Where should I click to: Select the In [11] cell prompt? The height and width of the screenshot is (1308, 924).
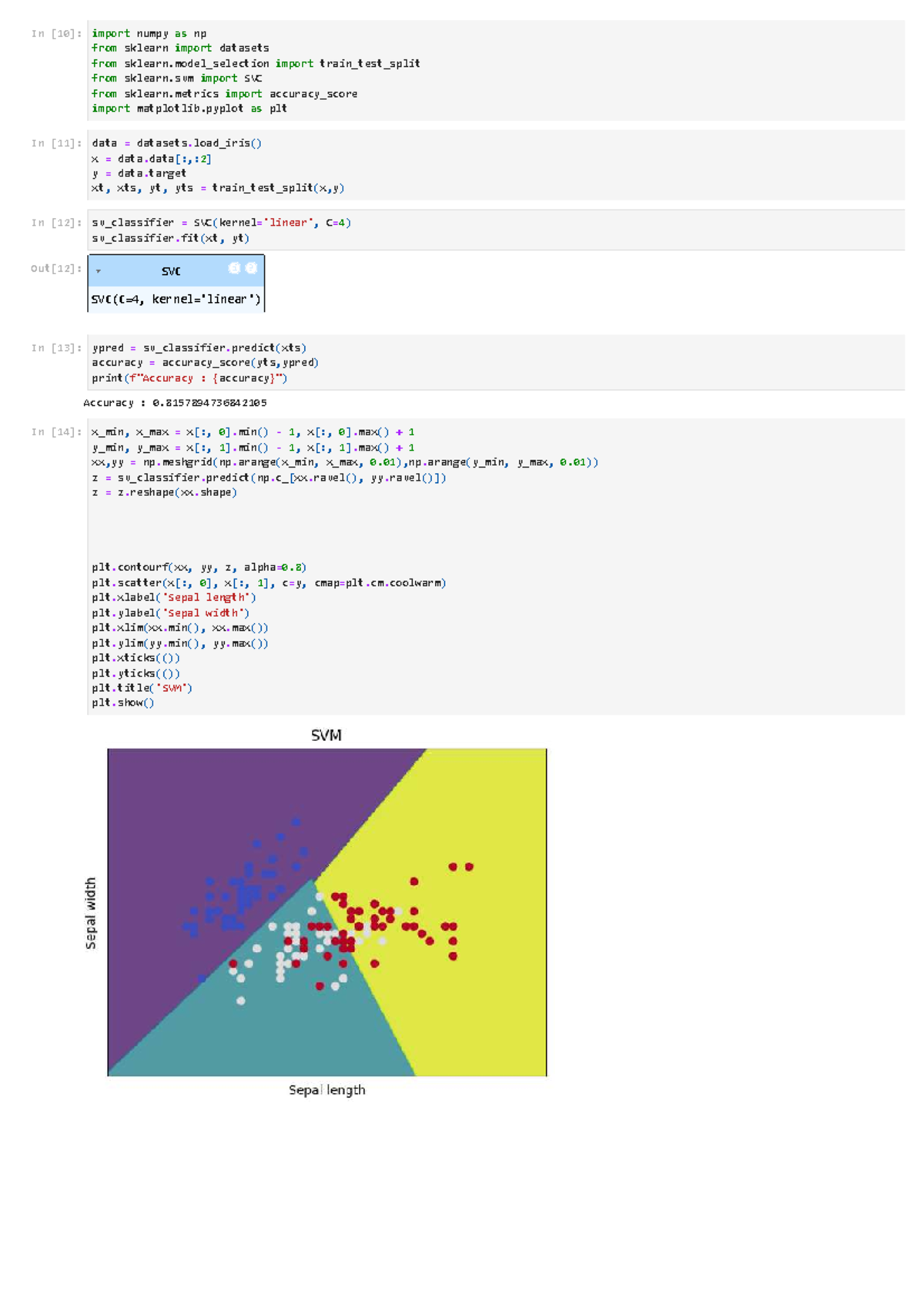(56, 143)
